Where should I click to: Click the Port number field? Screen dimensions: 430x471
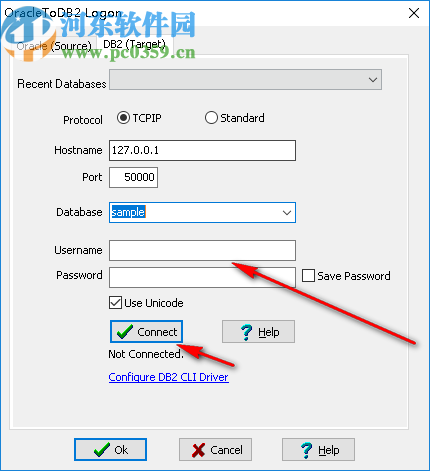tap(133, 177)
